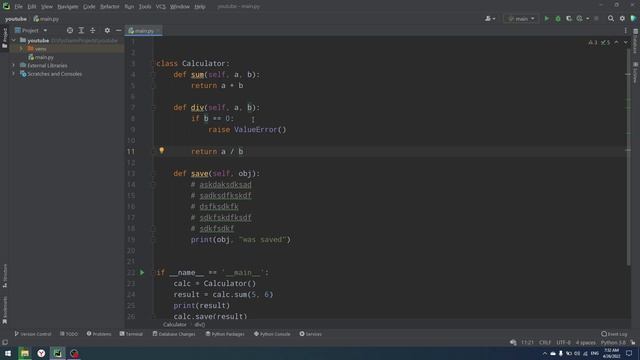Open the Project view selector dropdown

(x=31, y=31)
